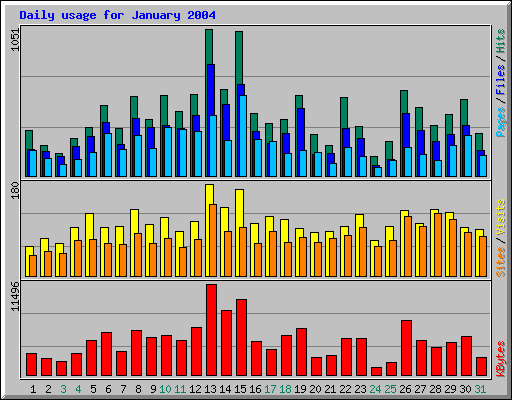Click day 20 on the x-axis
Image resolution: width=512 pixels, height=400 pixels.
click(315, 389)
